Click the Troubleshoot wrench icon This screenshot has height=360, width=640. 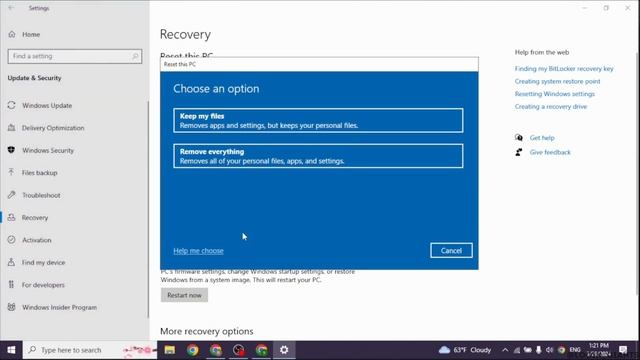point(11,195)
